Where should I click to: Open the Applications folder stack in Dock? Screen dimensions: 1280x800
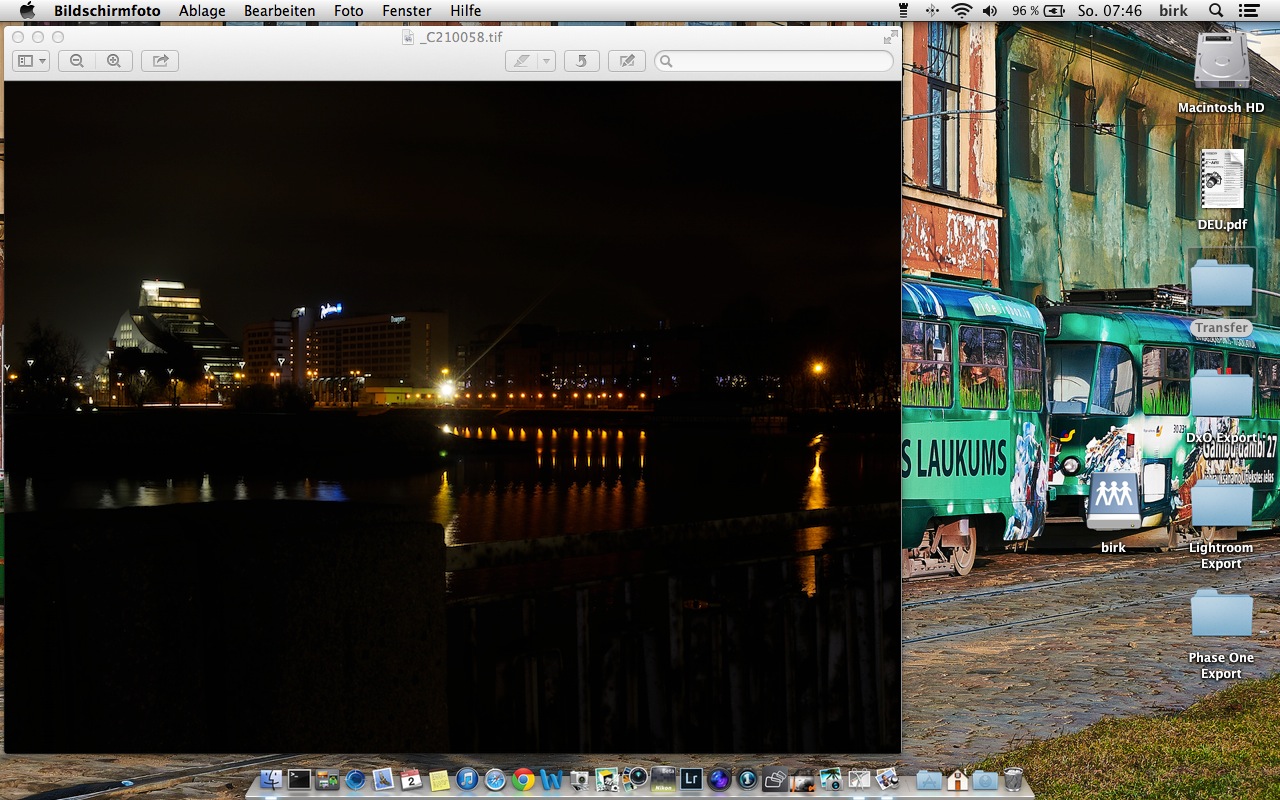[x=929, y=780]
